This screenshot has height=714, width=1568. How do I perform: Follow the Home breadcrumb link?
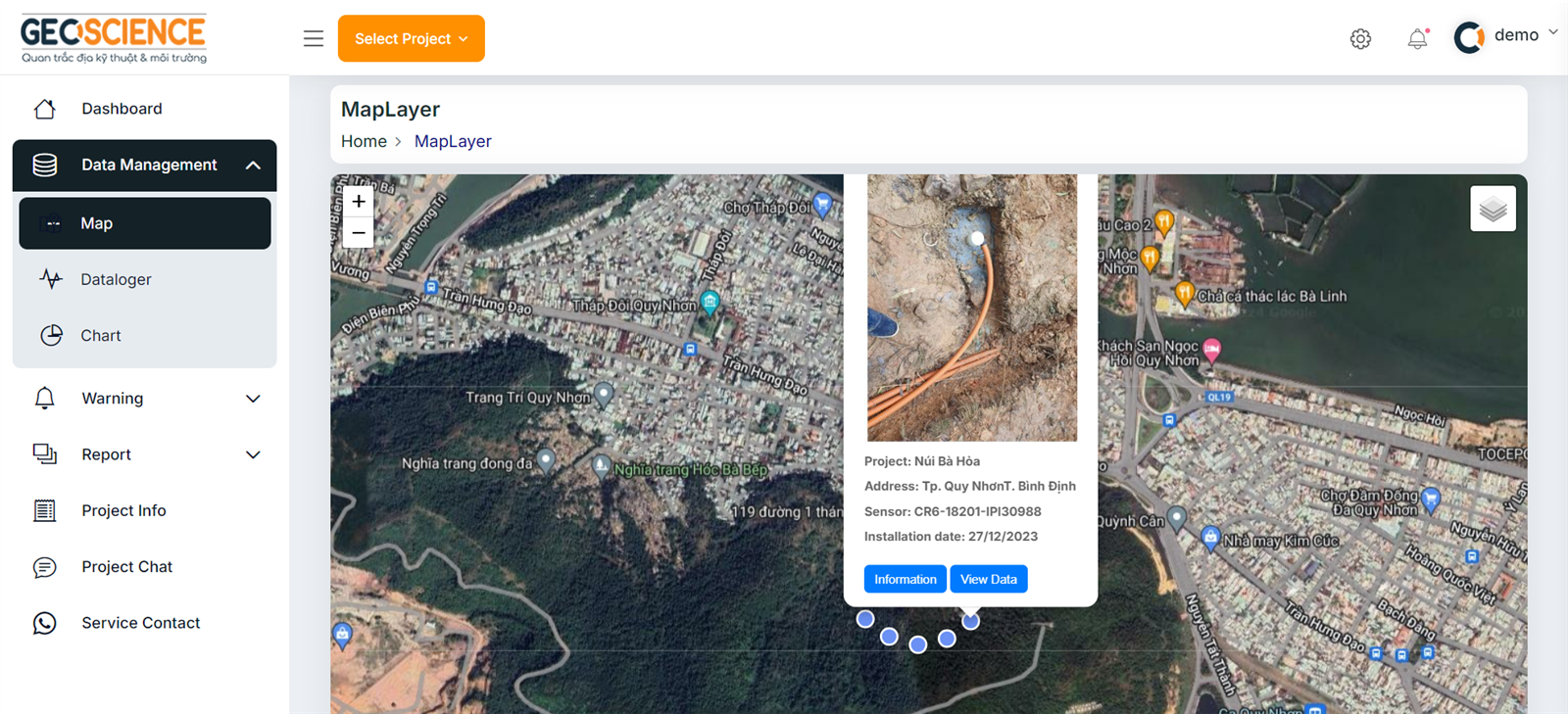coord(364,141)
